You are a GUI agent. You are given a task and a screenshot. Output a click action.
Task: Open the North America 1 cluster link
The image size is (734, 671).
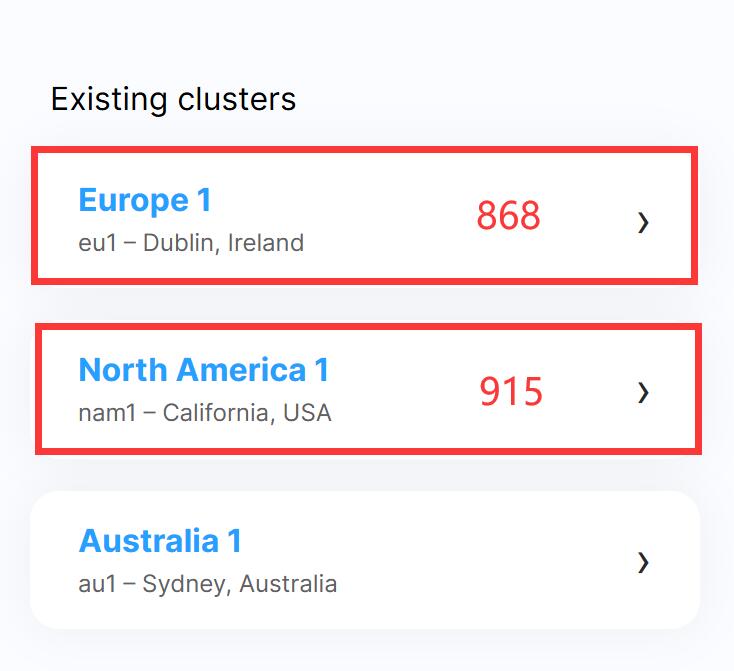[x=204, y=370]
